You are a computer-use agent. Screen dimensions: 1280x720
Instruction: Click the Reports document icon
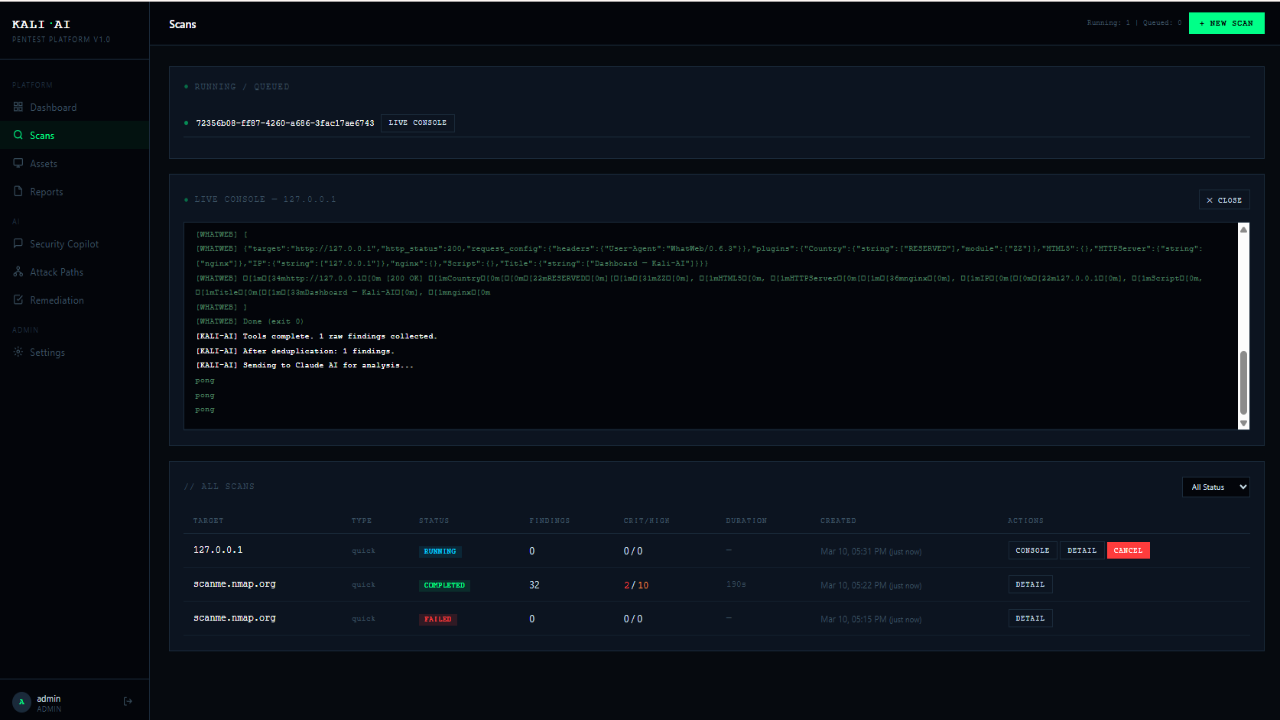pyautogui.click(x=18, y=191)
